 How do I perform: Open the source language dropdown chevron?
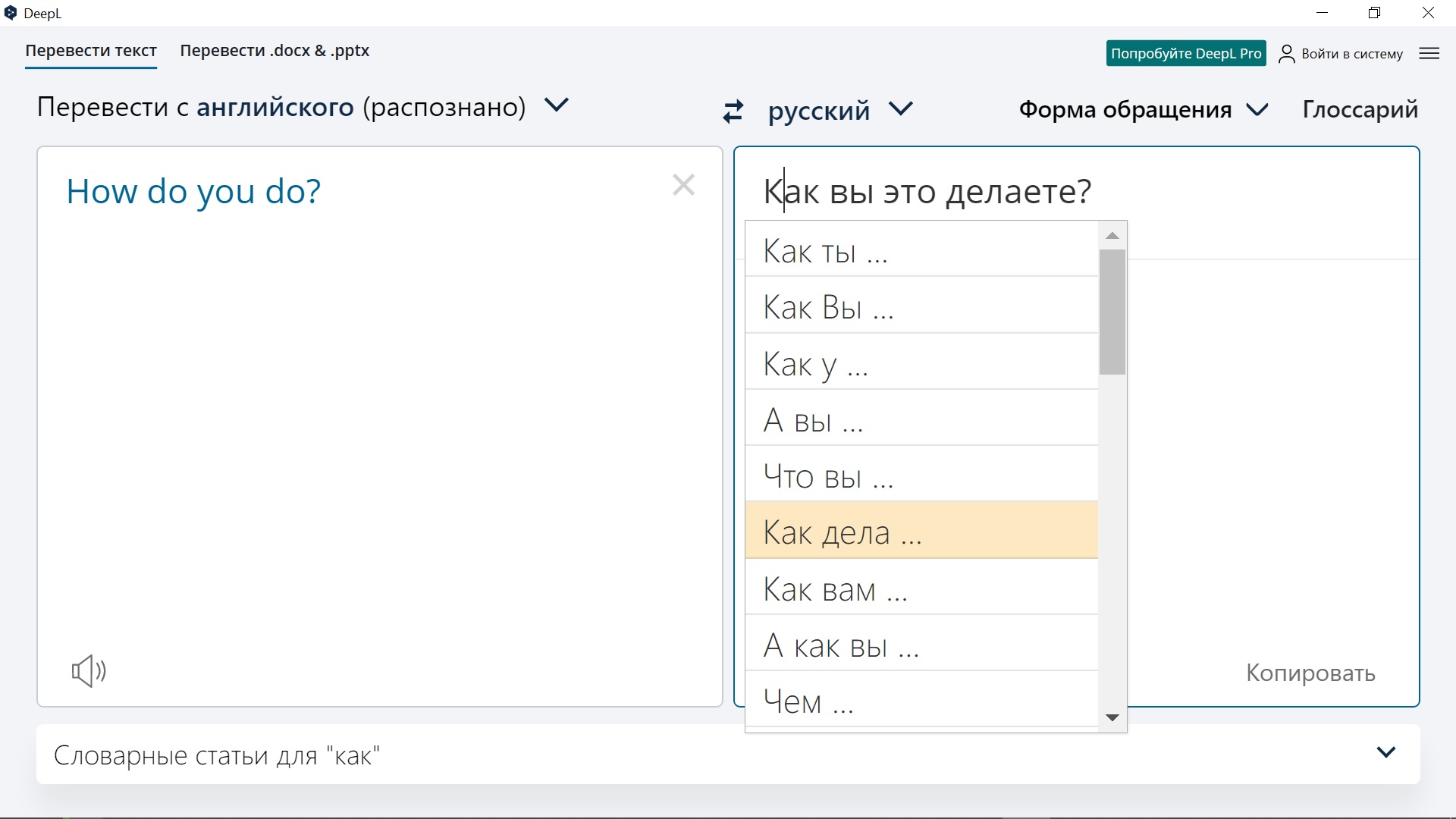pyautogui.click(x=557, y=105)
